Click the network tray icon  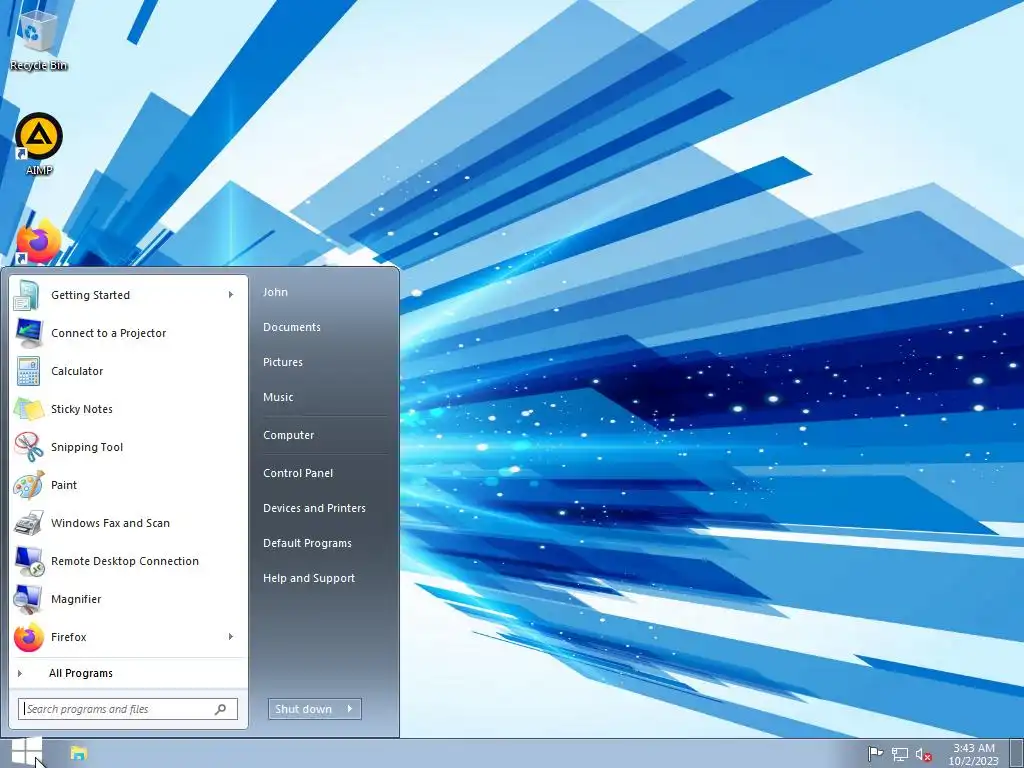[x=900, y=754]
